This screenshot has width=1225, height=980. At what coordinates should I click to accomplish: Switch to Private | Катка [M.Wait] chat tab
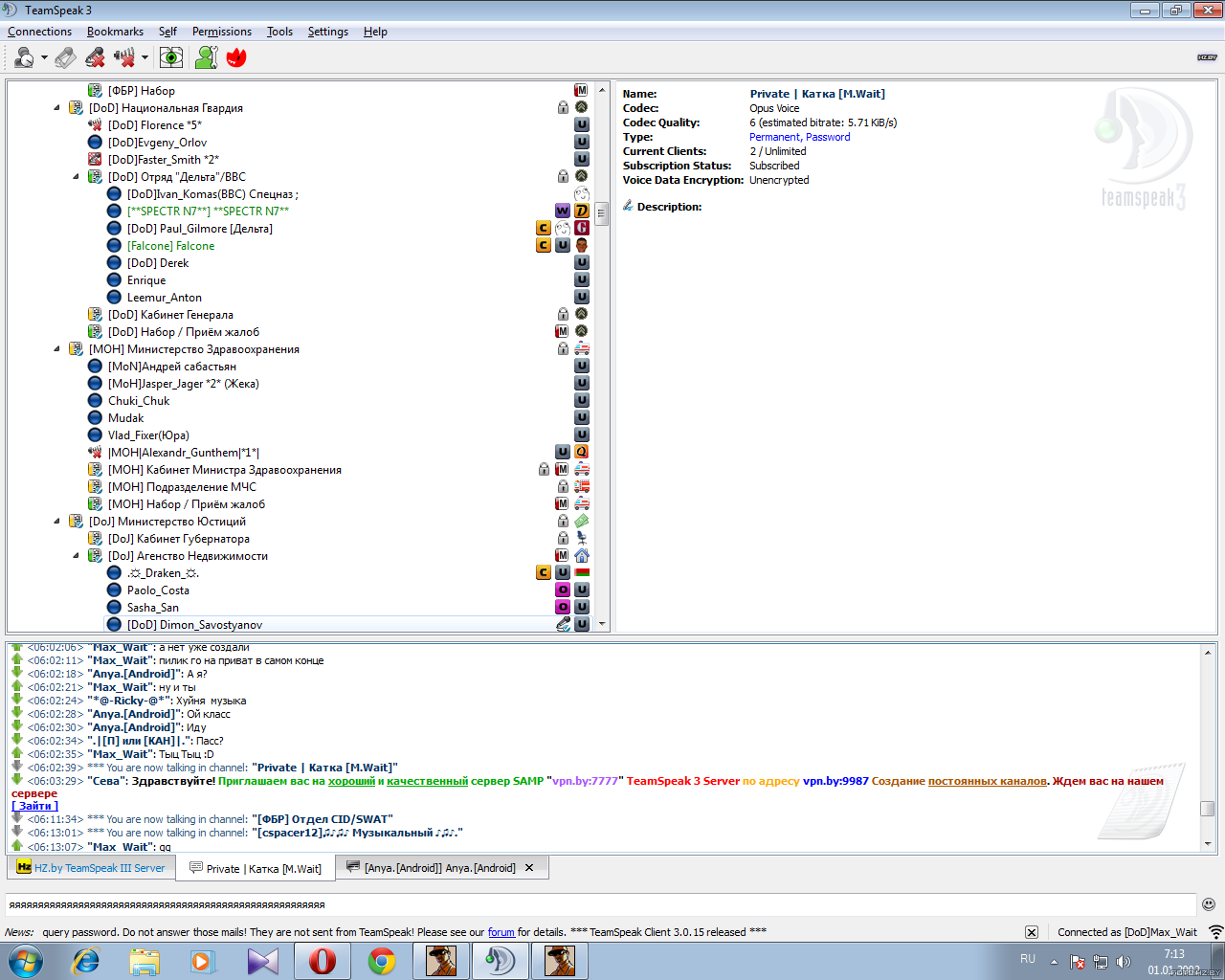point(255,869)
